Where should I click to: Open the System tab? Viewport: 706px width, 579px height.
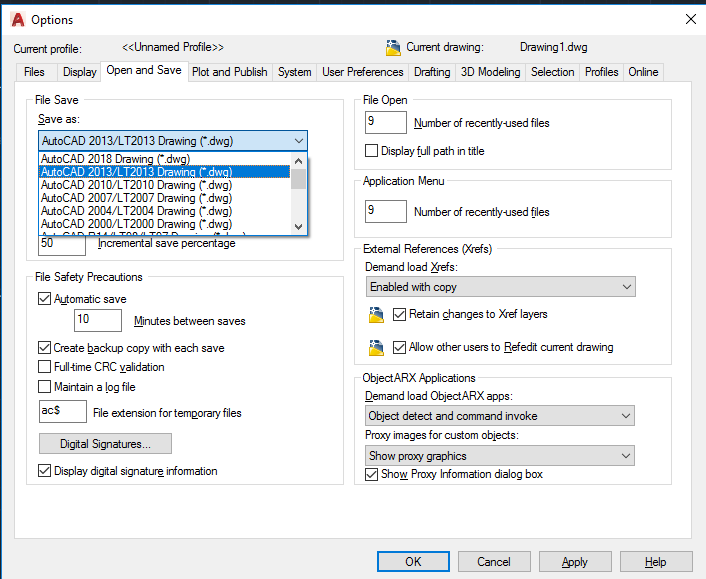tap(294, 72)
